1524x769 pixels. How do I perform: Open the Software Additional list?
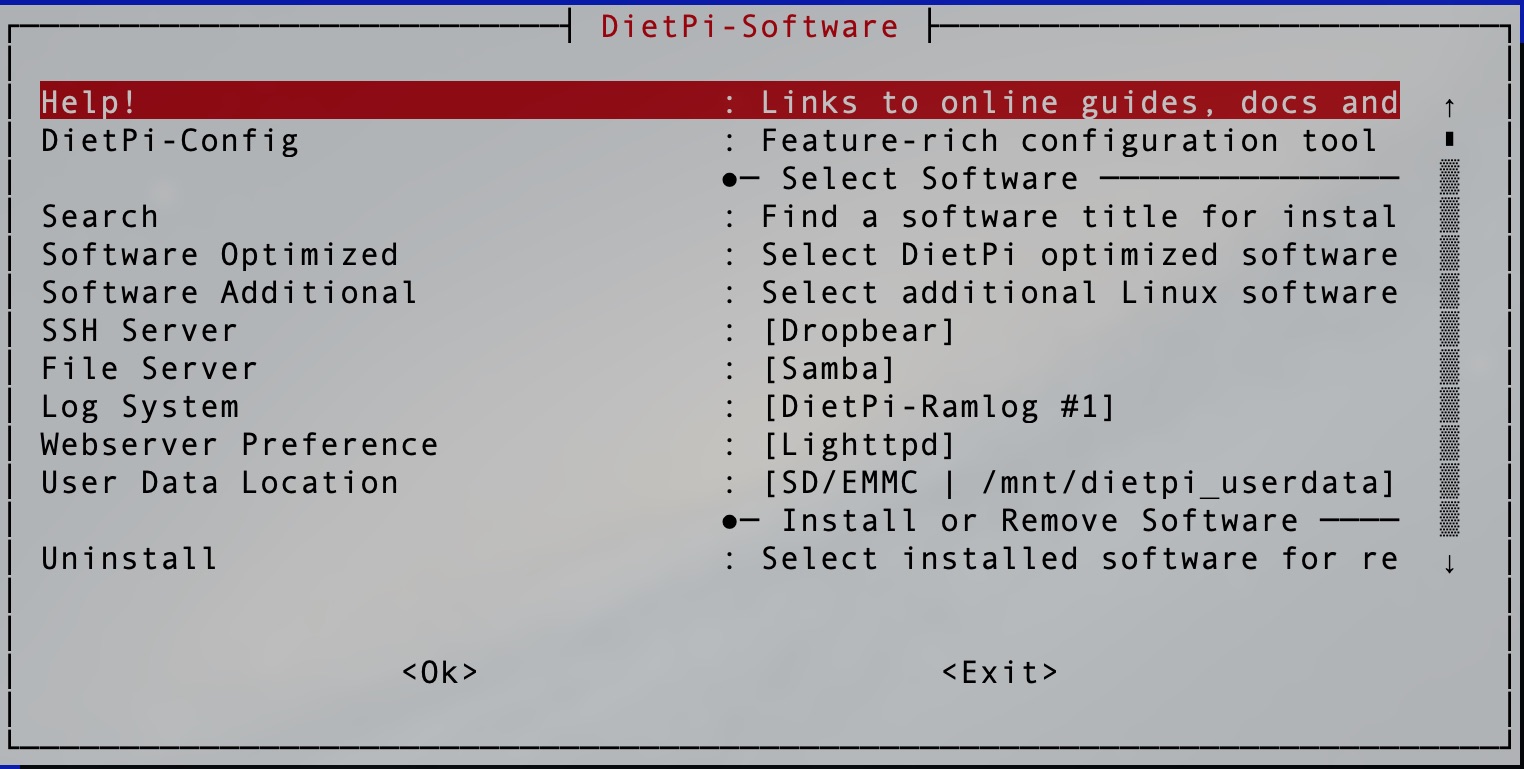(x=720, y=291)
